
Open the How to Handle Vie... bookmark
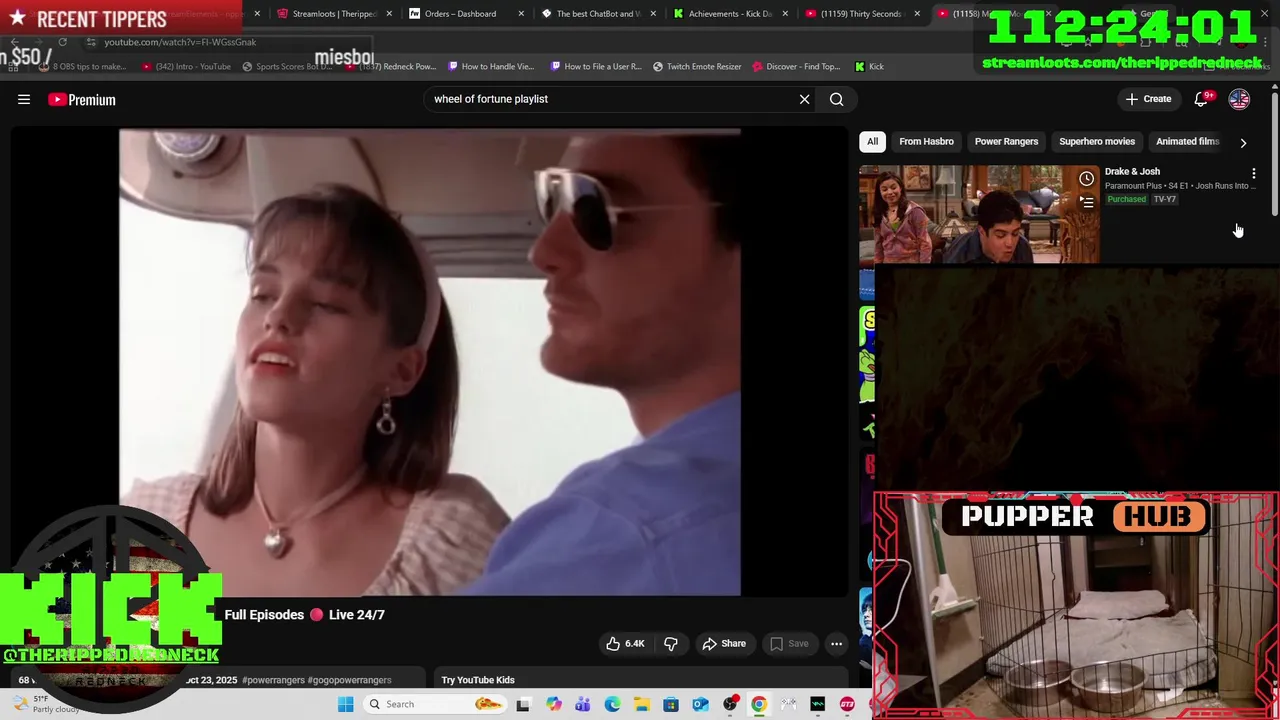(491, 66)
